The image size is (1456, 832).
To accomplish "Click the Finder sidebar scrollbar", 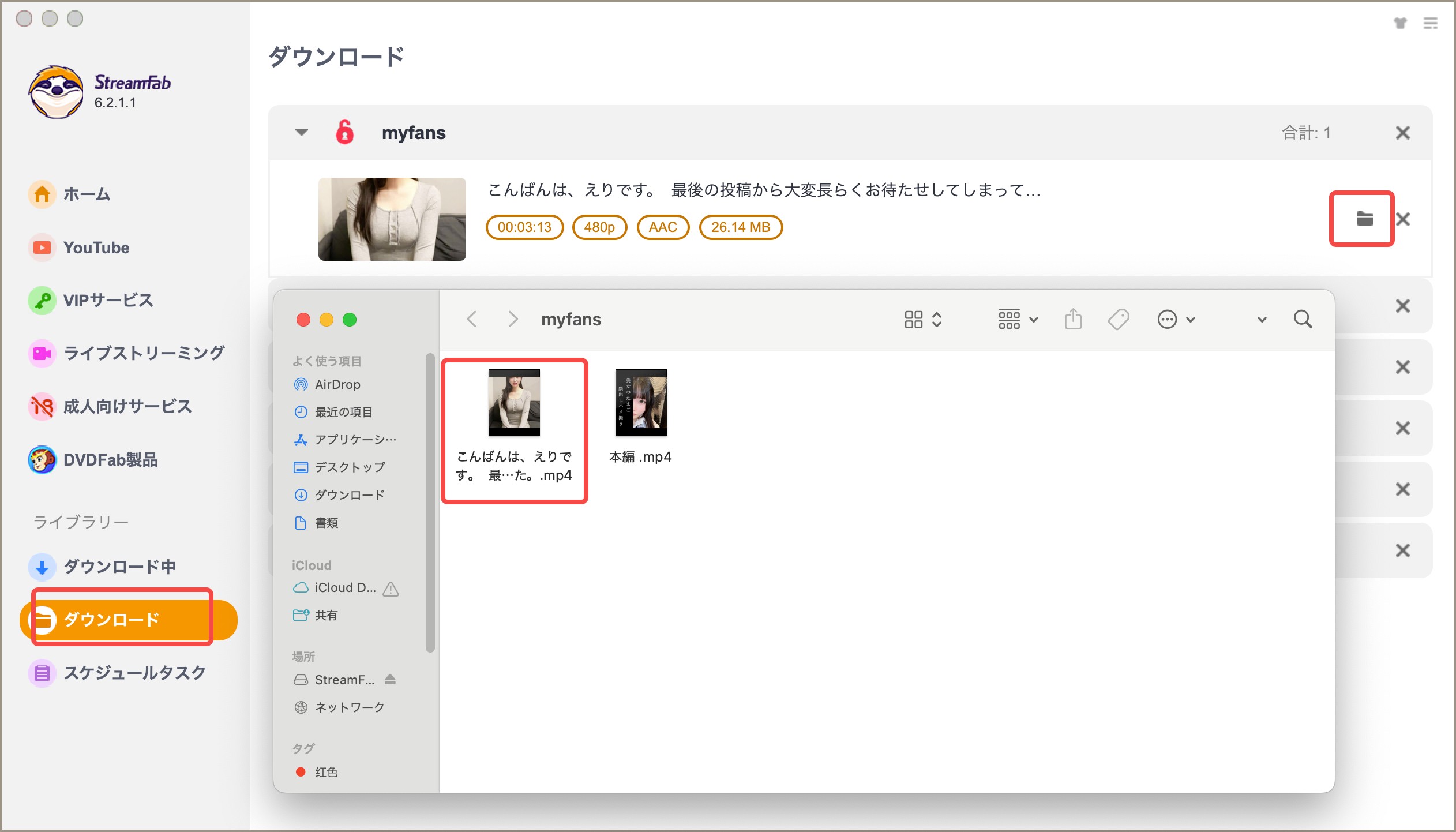I will (x=430, y=503).
